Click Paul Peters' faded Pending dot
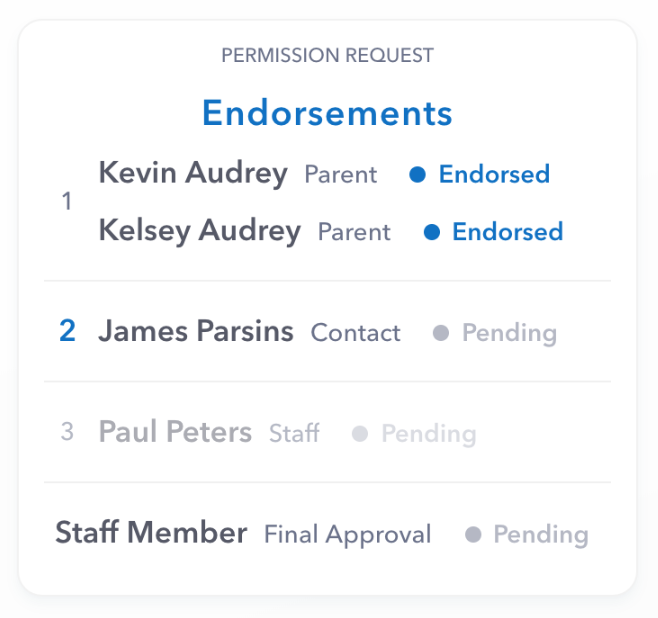The image size is (658, 618). pyautogui.click(x=361, y=434)
